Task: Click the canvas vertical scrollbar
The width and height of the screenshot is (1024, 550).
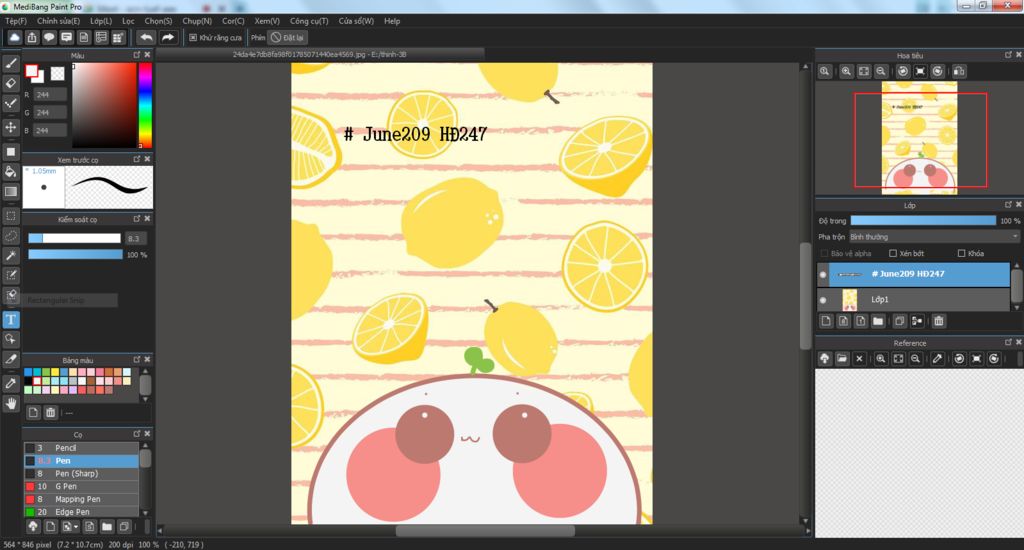Action: coord(805,294)
